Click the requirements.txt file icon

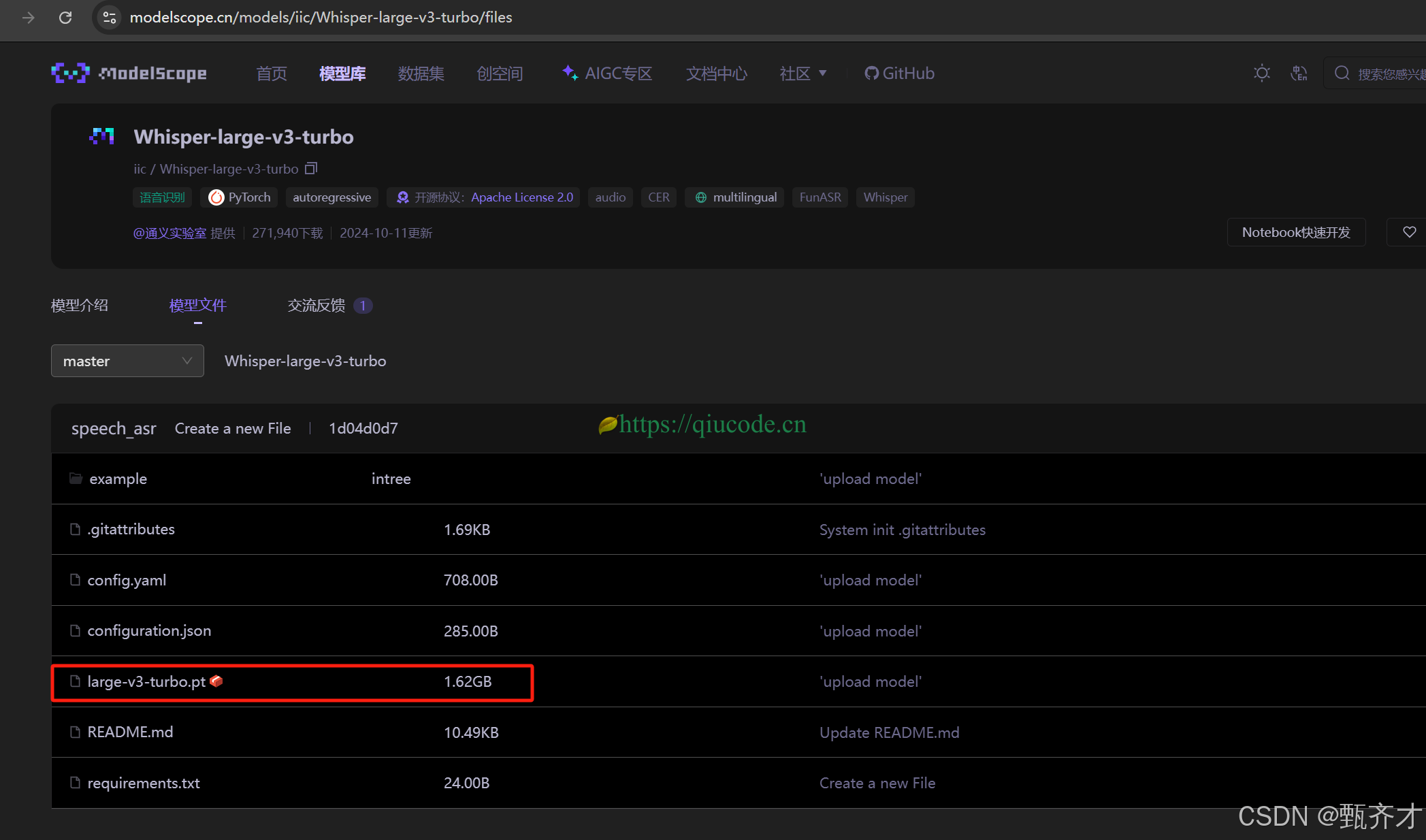75,783
